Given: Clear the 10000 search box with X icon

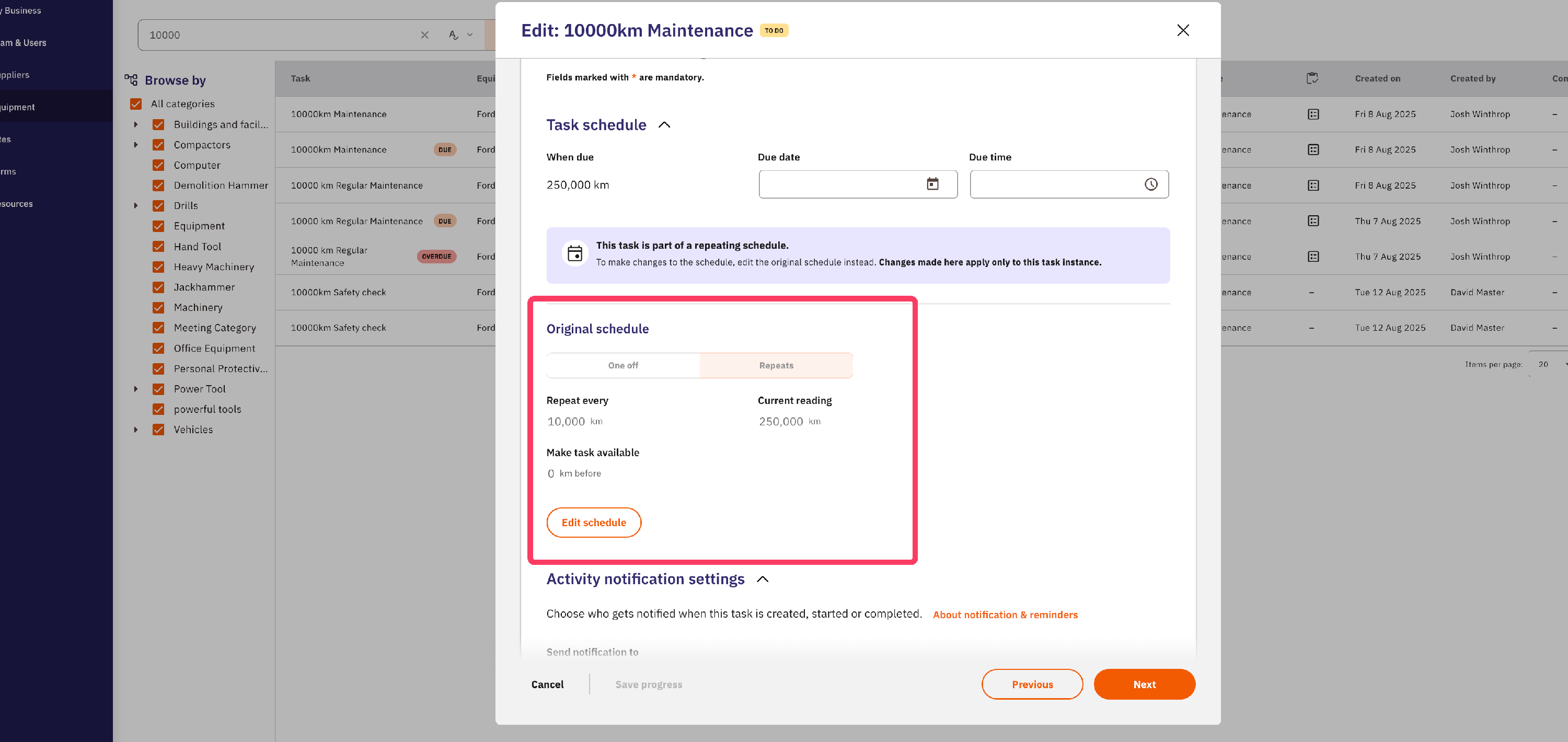Looking at the screenshot, I should [425, 36].
